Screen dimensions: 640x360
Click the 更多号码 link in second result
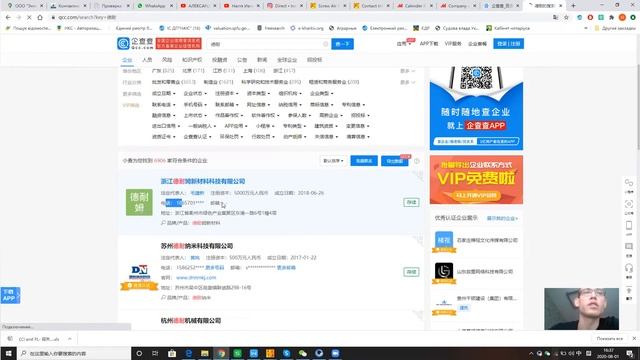[x=215, y=268]
